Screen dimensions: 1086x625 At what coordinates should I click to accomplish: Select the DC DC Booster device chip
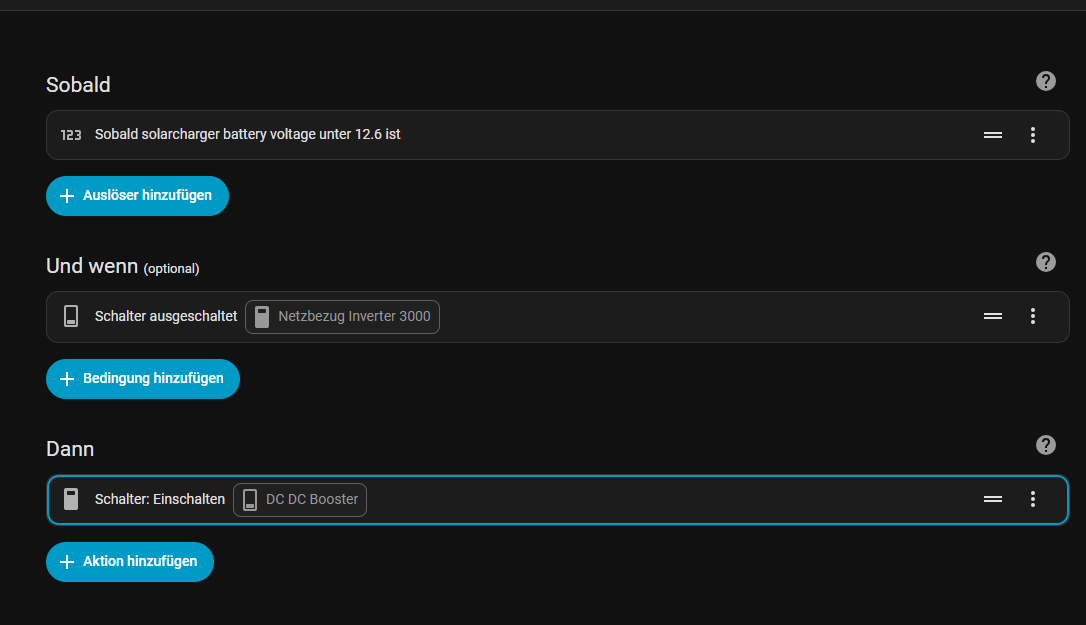[x=300, y=500]
